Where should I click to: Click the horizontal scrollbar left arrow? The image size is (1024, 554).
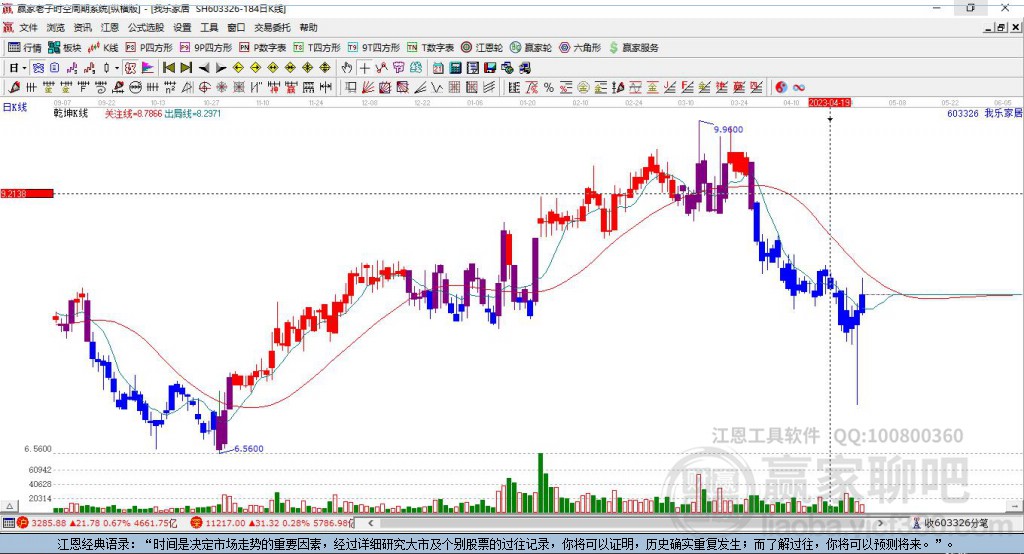[371, 523]
